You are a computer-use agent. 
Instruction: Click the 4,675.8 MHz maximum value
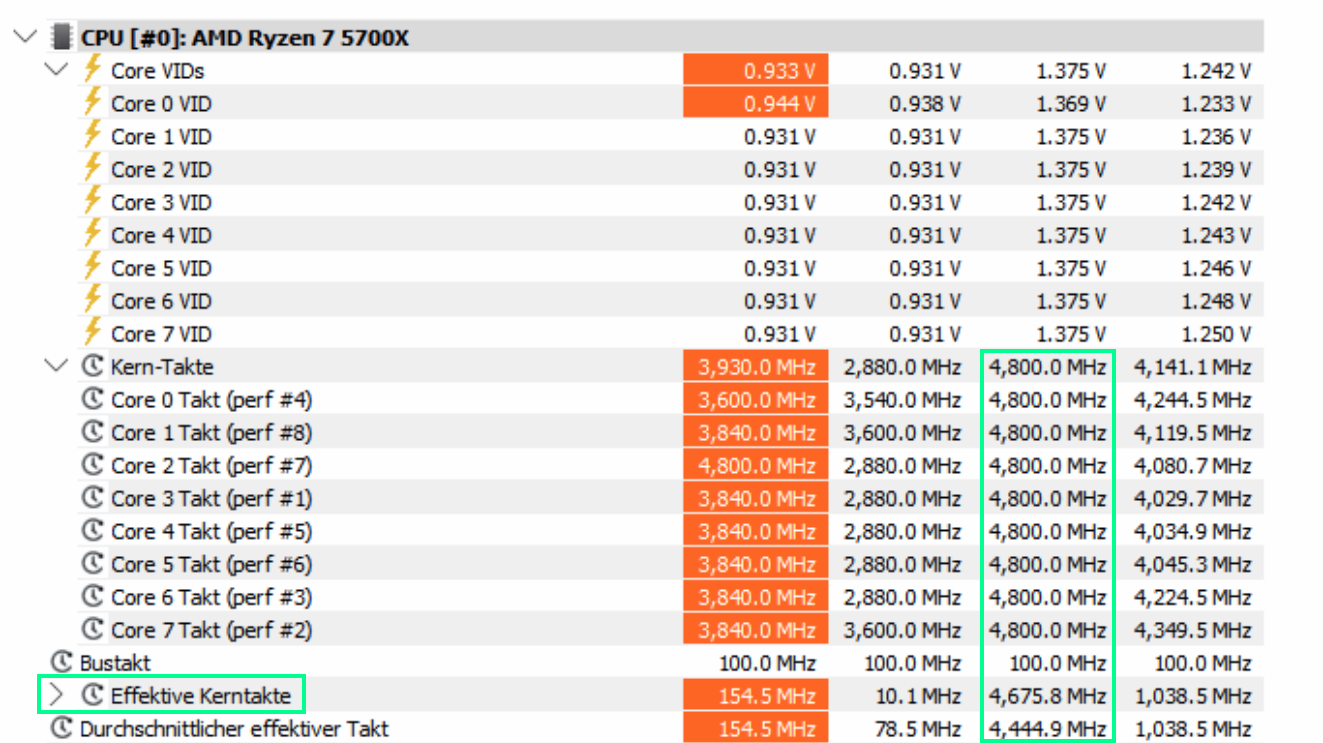1048,696
